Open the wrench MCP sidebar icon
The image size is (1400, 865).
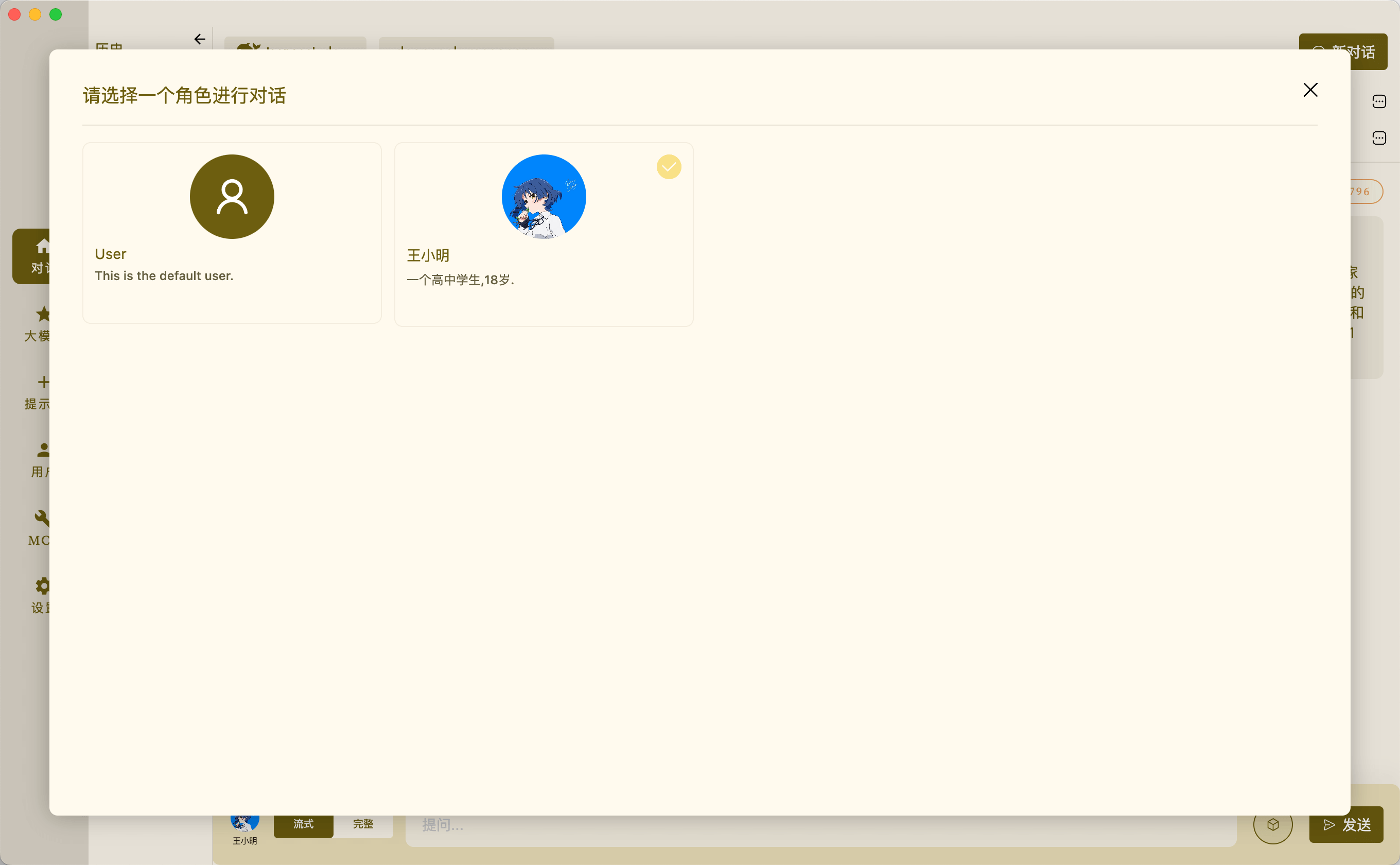[x=42, y=518]
